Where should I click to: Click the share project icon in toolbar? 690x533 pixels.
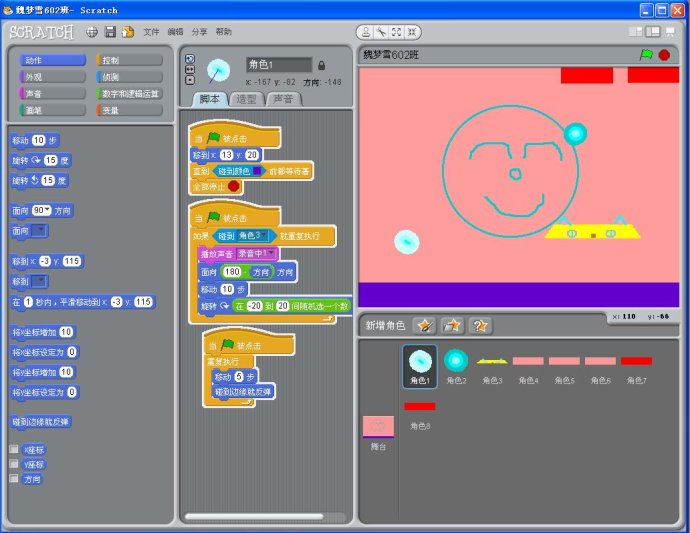coord(128,32)
